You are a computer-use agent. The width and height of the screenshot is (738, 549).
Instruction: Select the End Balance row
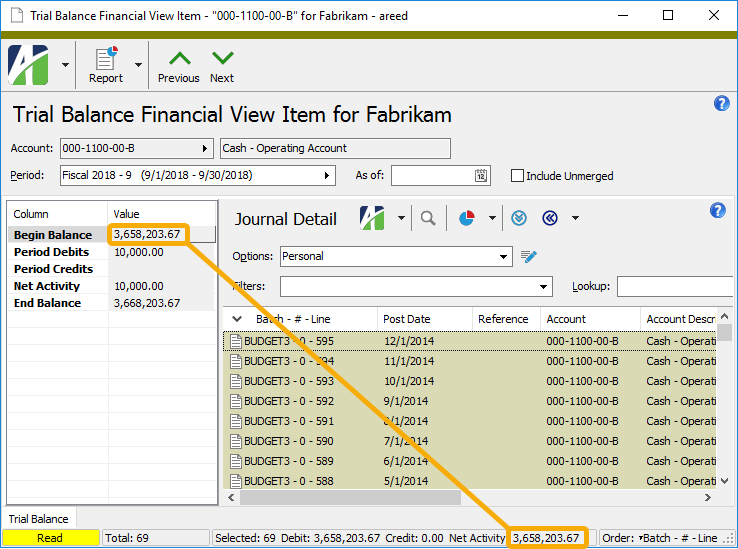[112, 303]
